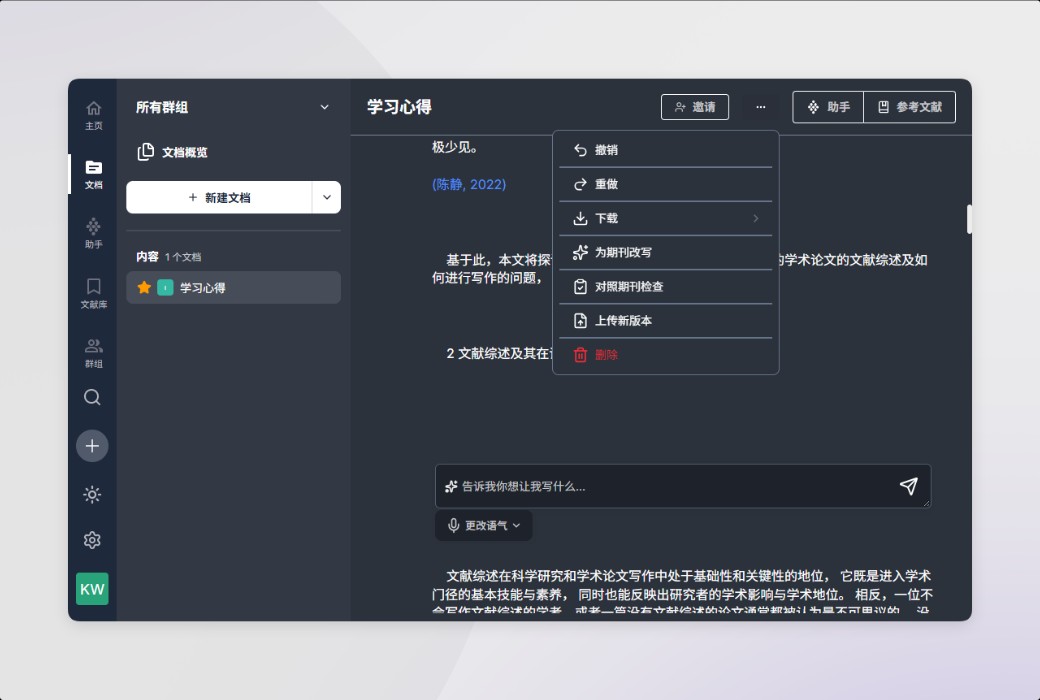Open 文档概览 document overview
The height and width of the screenshot is (700, 1040).
point(172,153)
